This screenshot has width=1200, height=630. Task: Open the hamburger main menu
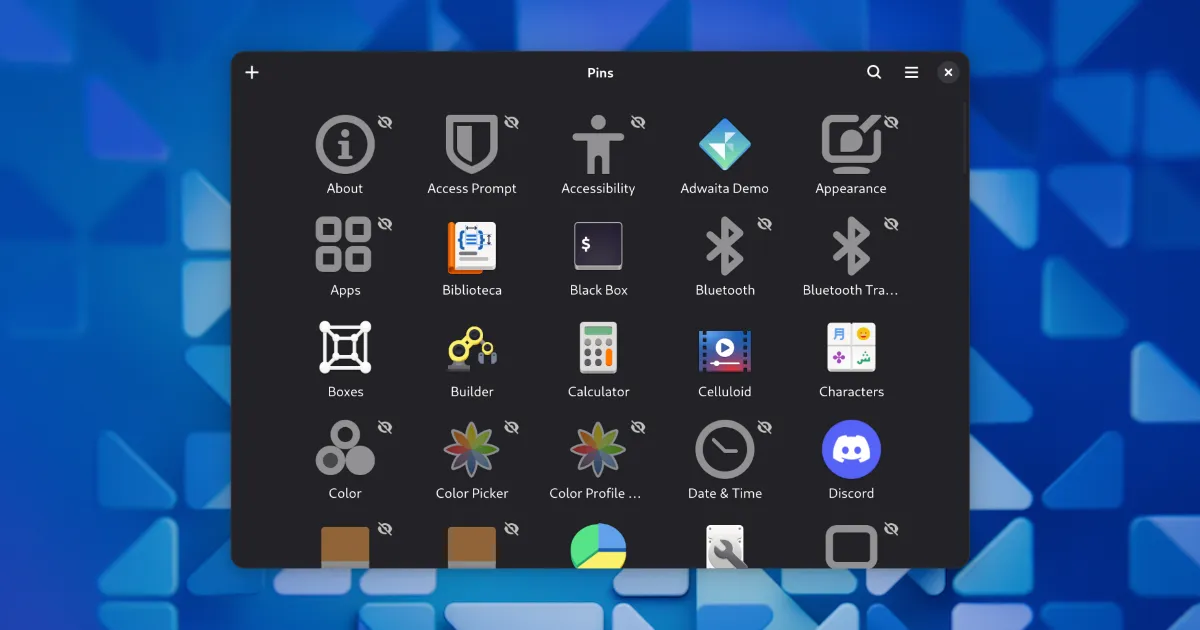(911, 72)
